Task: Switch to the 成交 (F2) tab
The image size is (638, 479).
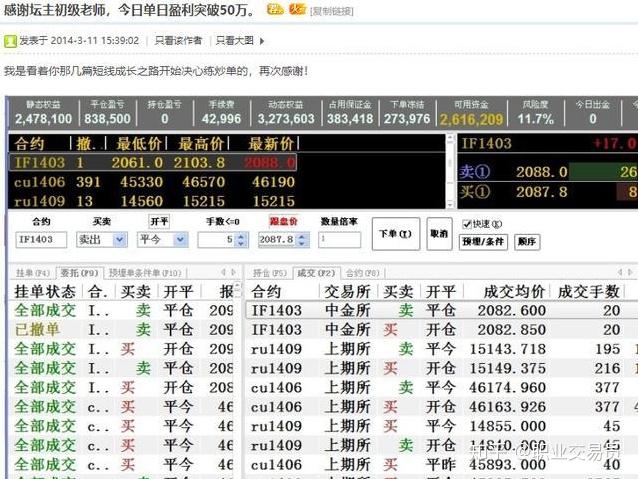Action: tap(316, 273)
